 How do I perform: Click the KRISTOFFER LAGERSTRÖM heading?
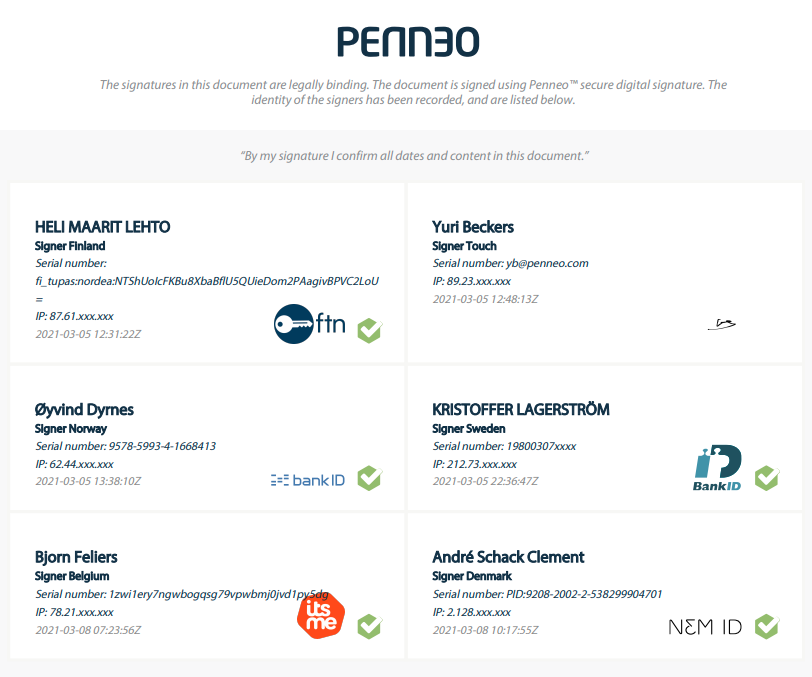(x=521, y=410)
